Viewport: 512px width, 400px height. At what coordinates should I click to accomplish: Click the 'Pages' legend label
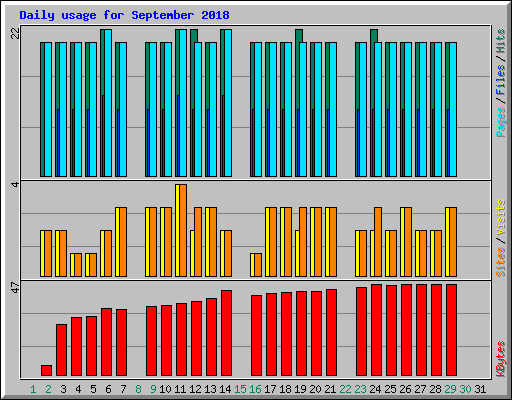(x=500, y=122)
